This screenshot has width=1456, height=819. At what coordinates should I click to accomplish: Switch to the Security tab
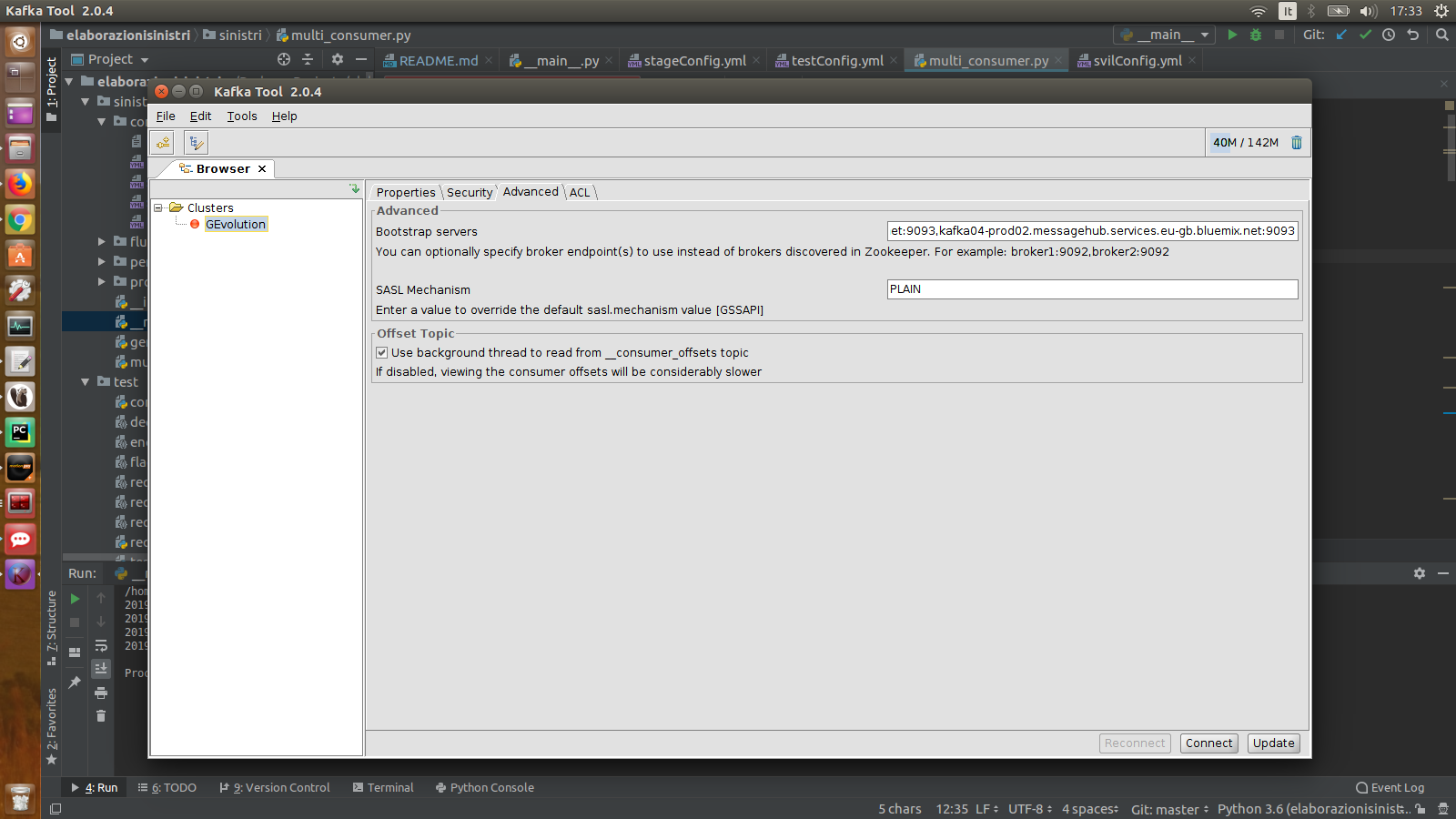(x=470, y=192)
